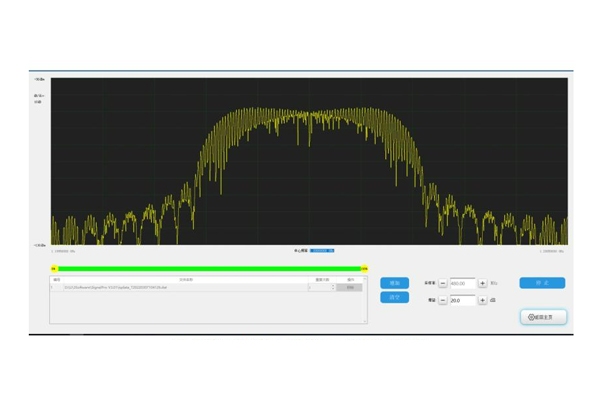
Task: Click the 文件名称 column header
Action: pos(186,280)
